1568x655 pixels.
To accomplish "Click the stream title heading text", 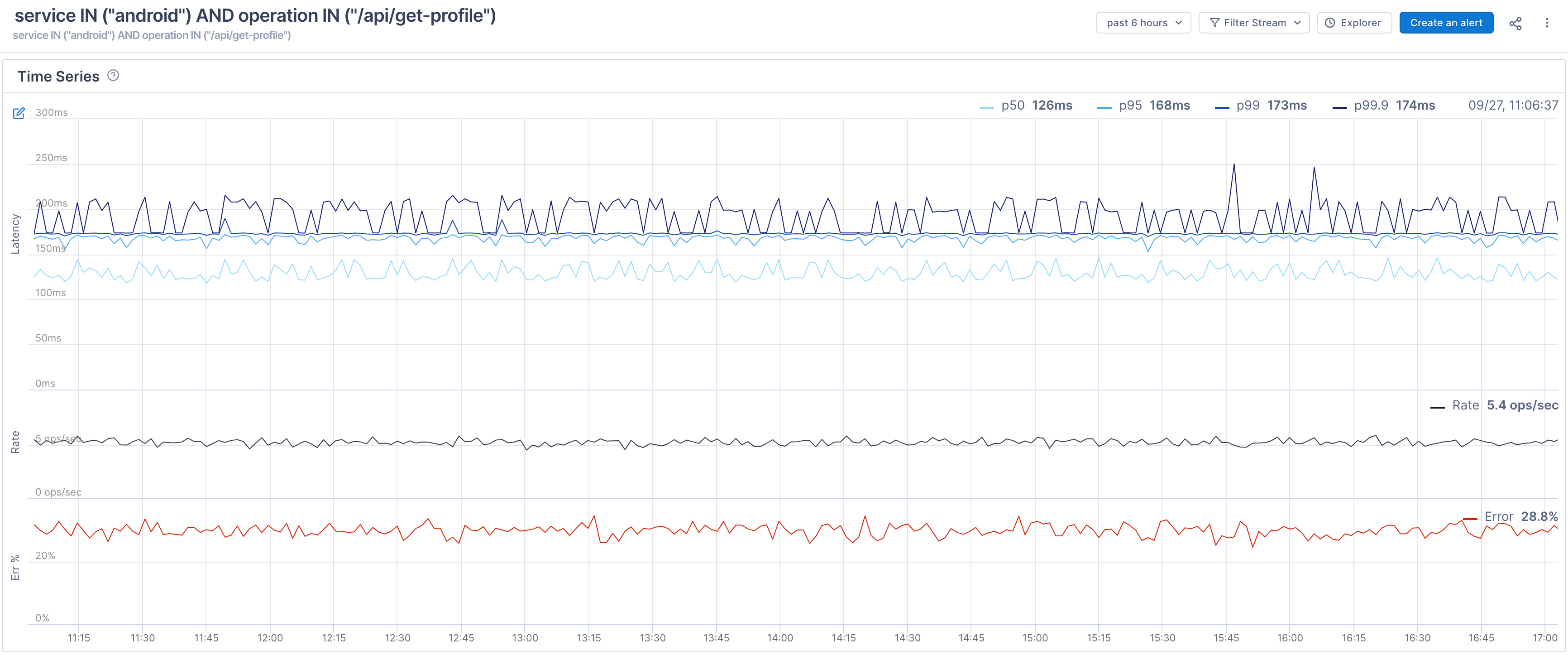I will tap(255, 16).
